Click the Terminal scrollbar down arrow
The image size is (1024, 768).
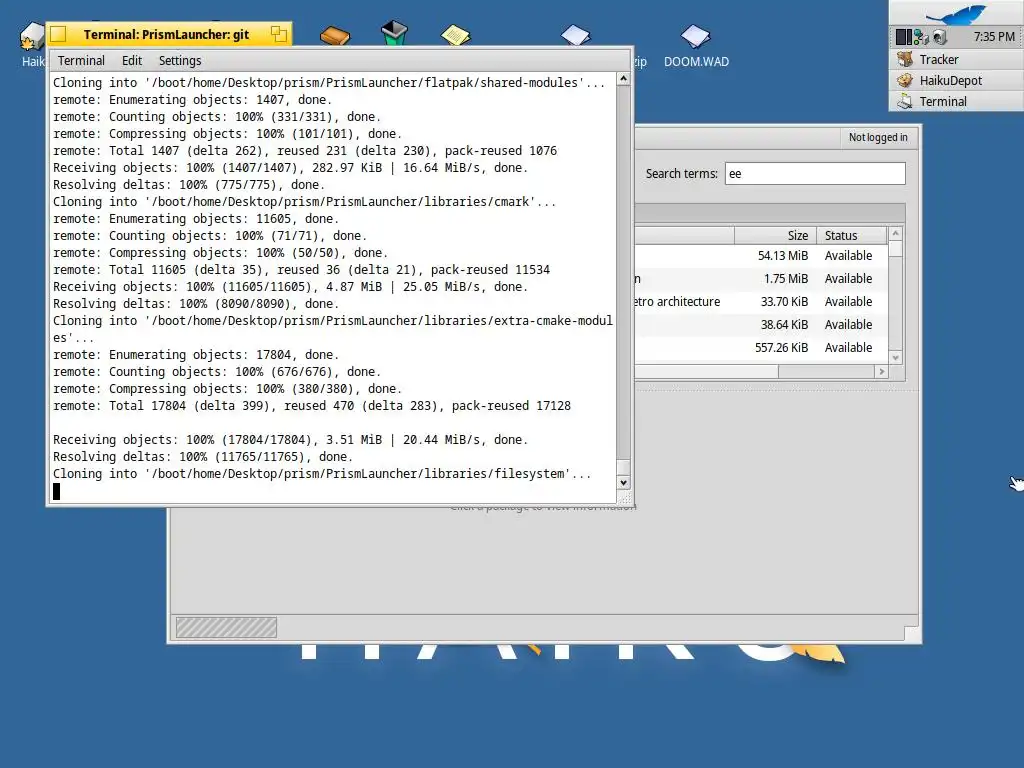pyautogui.click(x=624, y=483)
